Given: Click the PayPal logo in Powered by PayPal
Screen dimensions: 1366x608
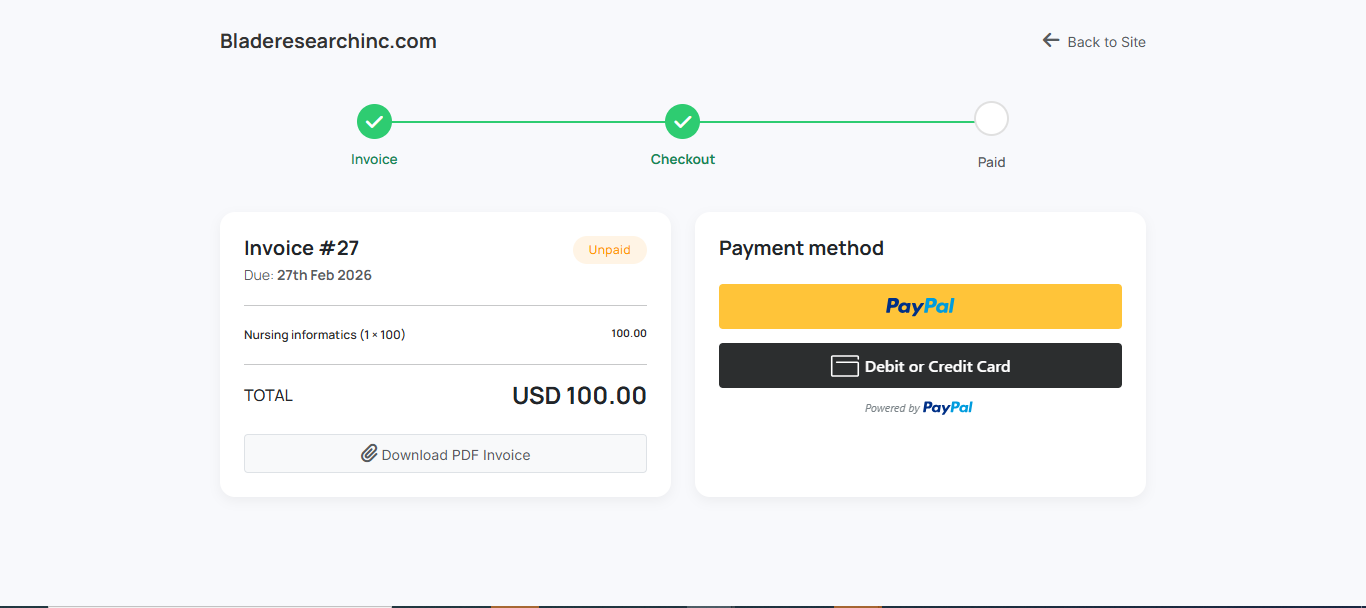Looking at the screenshot, I should (x=948, y=407).
